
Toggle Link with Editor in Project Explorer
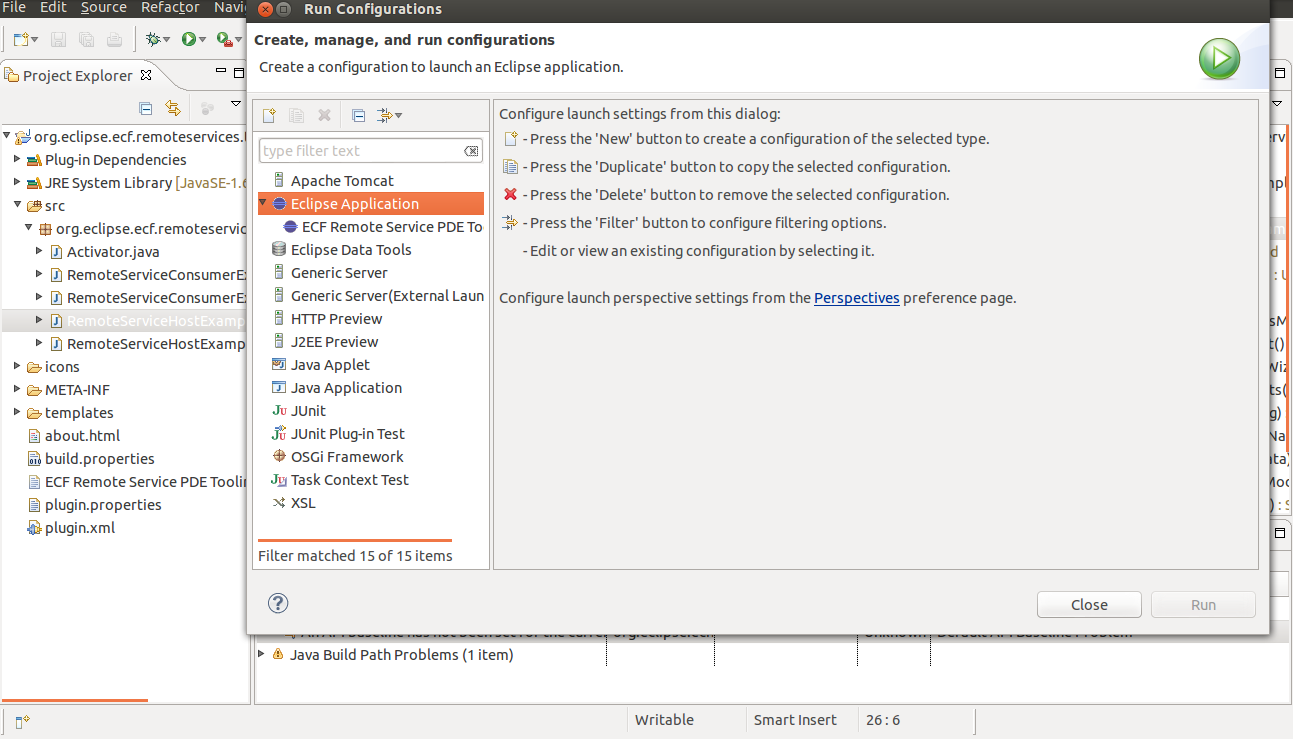[173, 108]
